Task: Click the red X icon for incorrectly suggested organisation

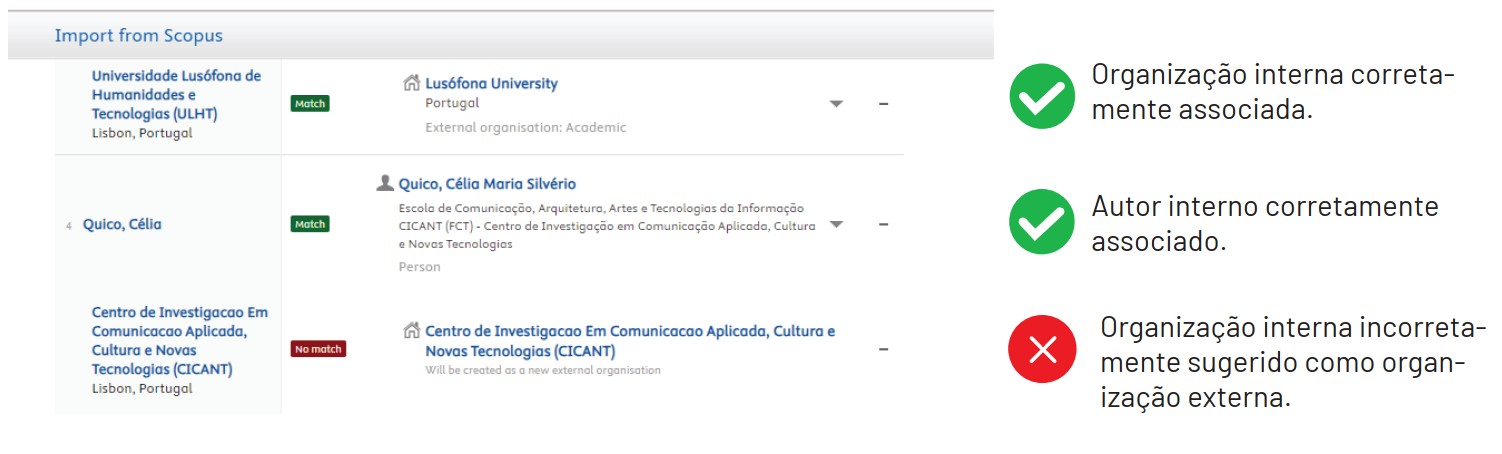Action: click(x=1041, y=349)
